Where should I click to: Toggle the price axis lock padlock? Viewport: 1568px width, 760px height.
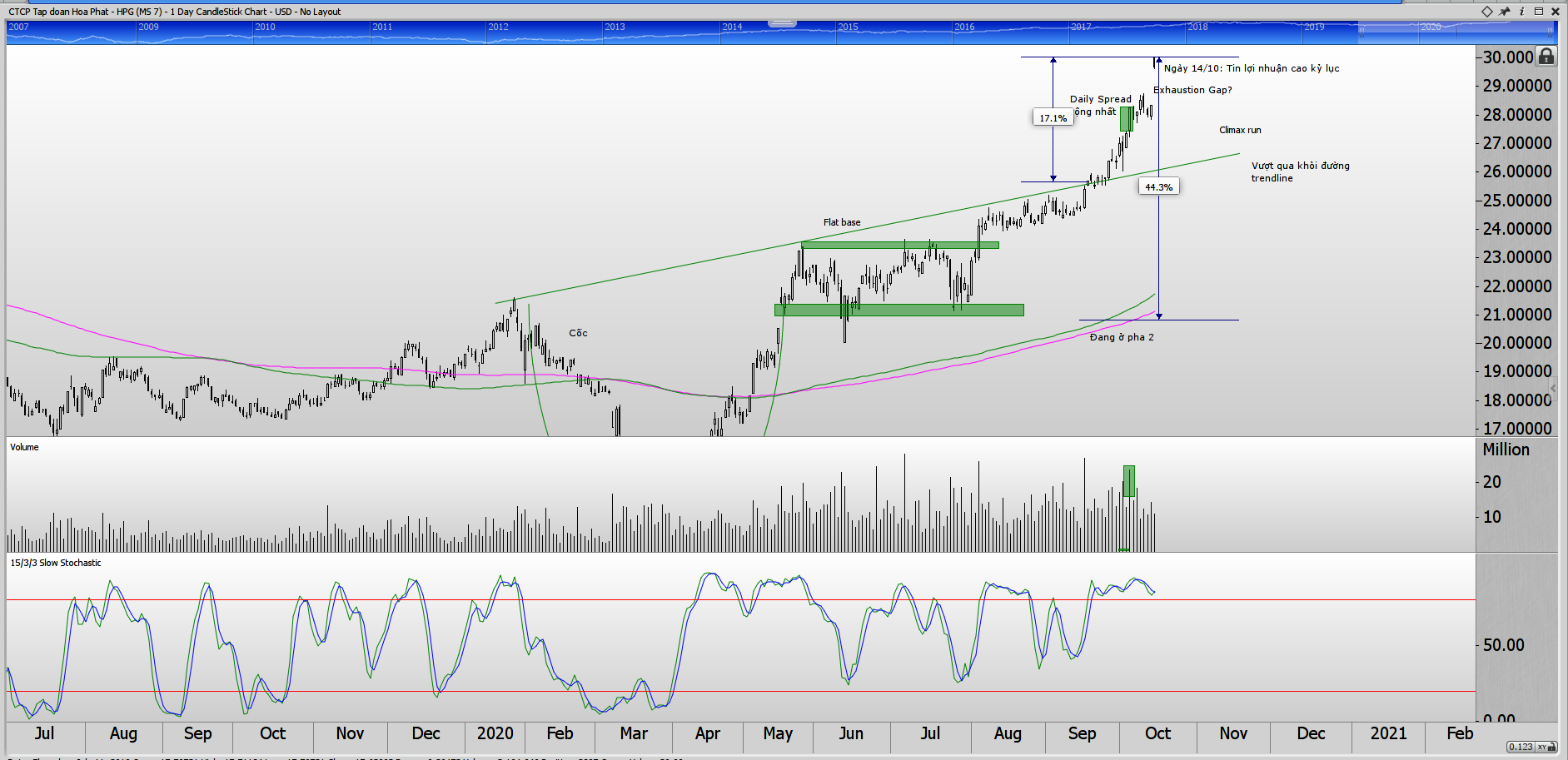[1546, 57]
